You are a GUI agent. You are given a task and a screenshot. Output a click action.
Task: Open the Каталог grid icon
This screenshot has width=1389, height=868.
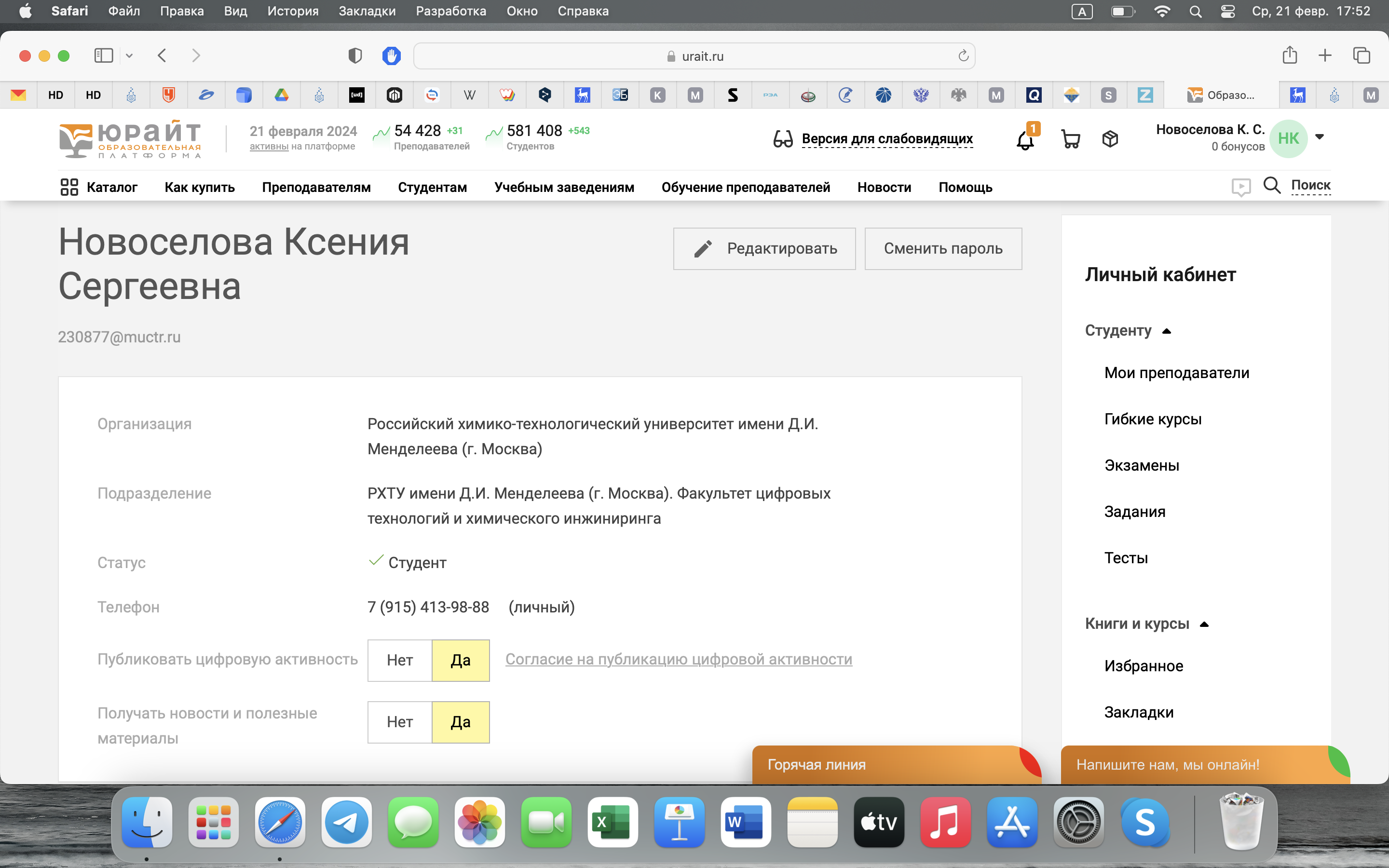pyautogui.click(x=69, y=187)
